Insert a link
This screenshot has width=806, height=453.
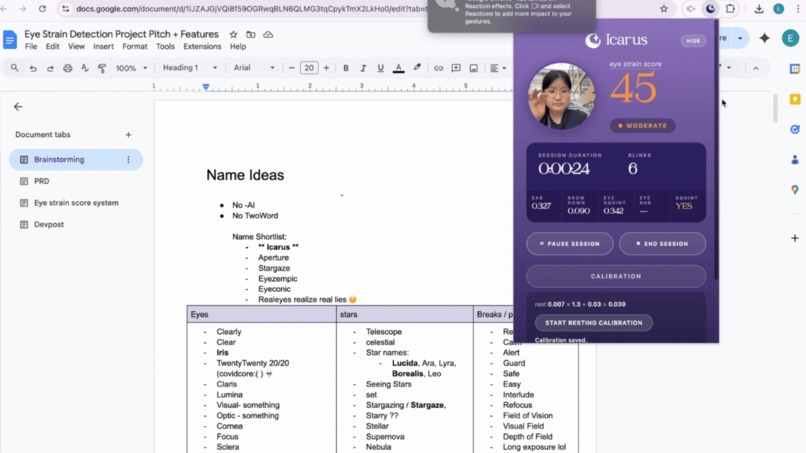click(x=438, y=68)
